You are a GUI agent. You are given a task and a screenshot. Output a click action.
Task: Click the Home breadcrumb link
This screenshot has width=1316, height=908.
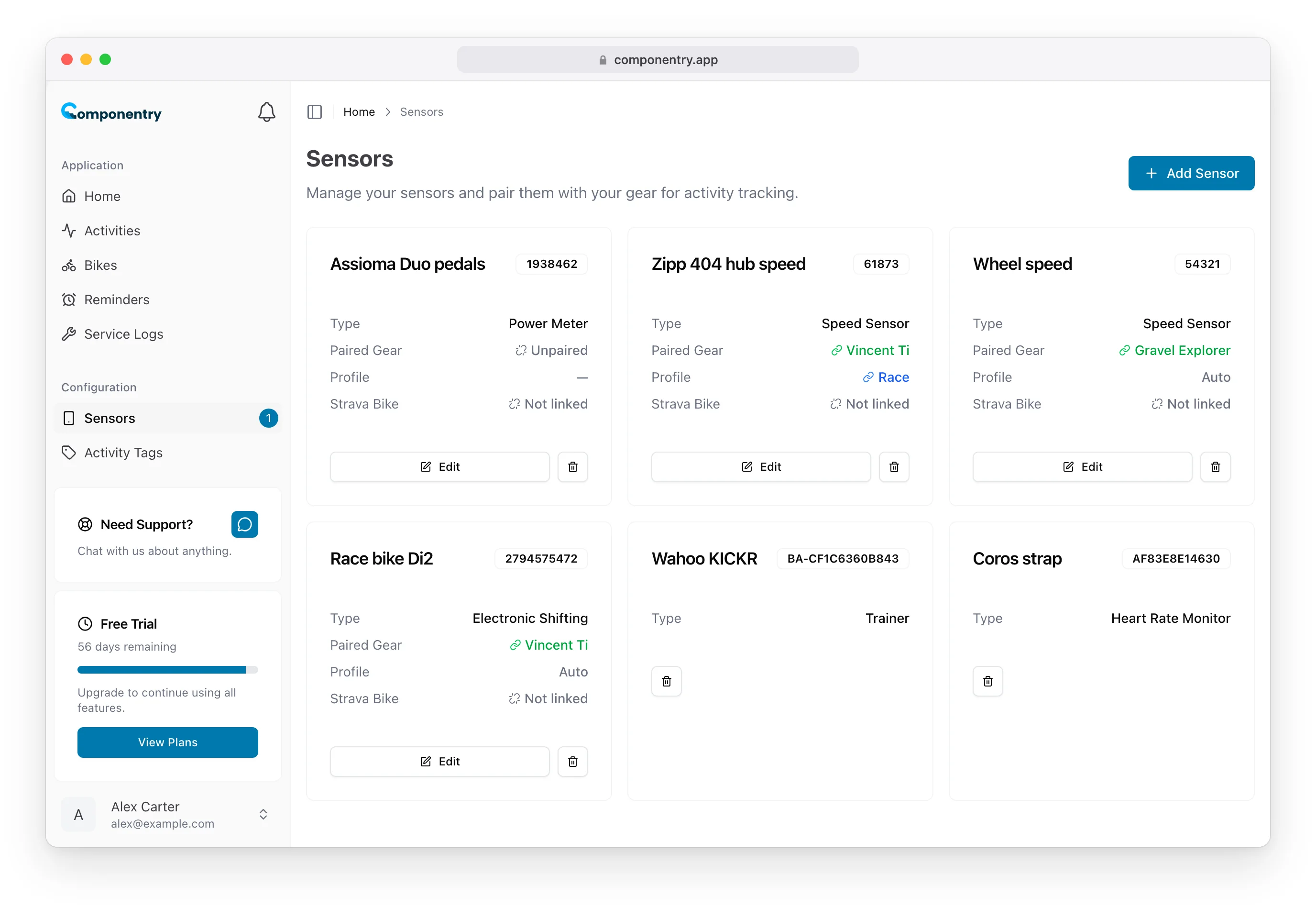[x=359, y=112]
